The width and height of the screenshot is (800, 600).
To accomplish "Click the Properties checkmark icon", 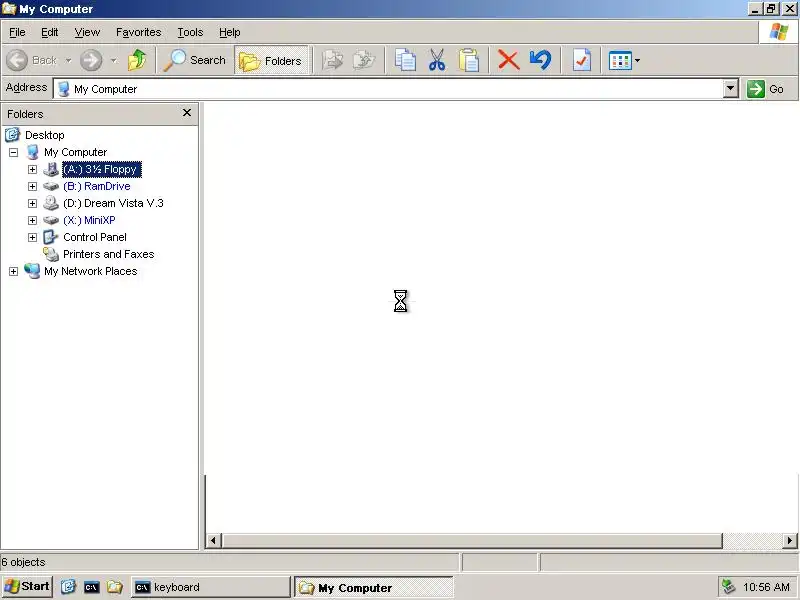I will (x=582, y=60).
